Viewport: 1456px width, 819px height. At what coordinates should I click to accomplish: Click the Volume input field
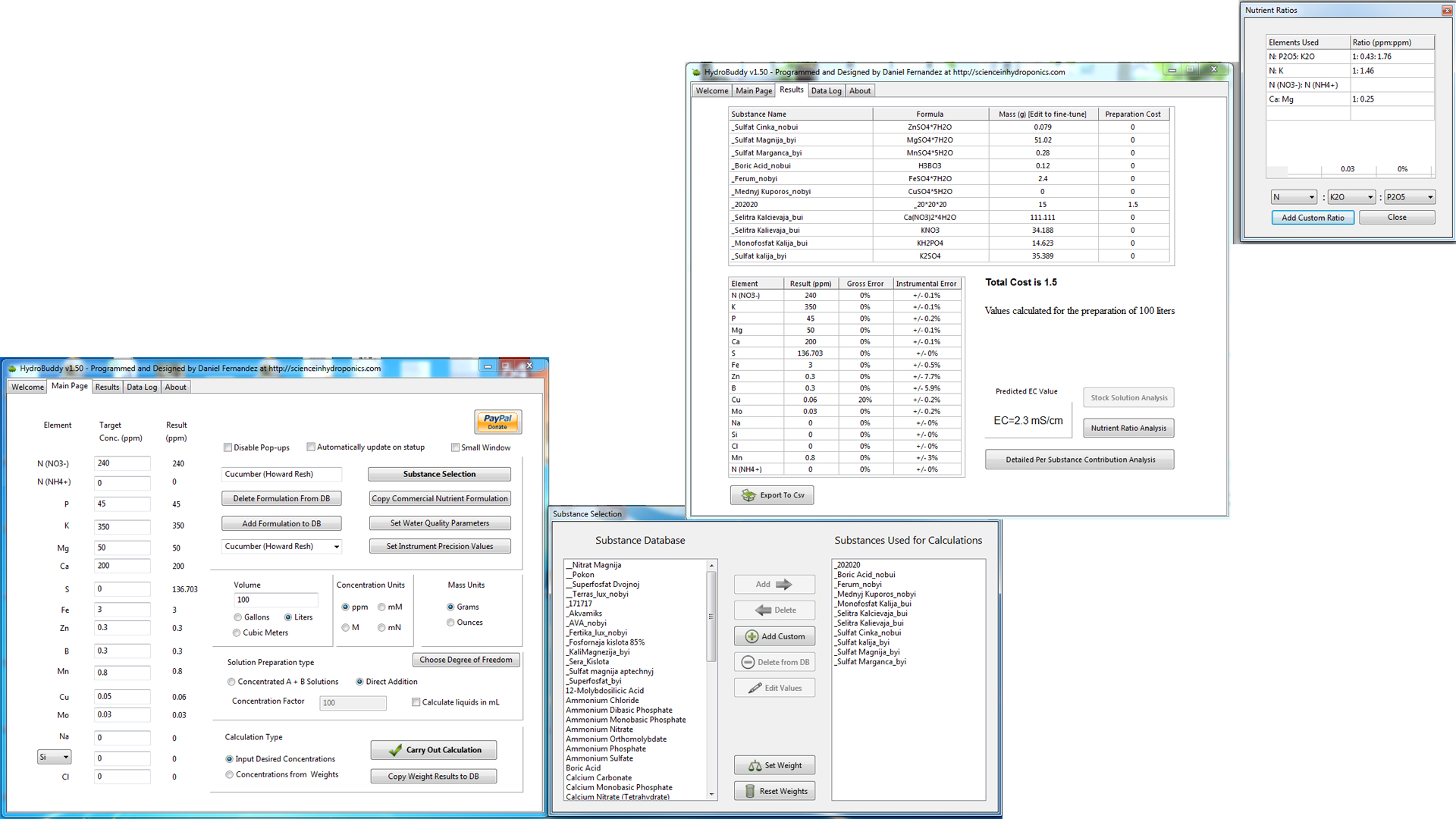point(275,600)
